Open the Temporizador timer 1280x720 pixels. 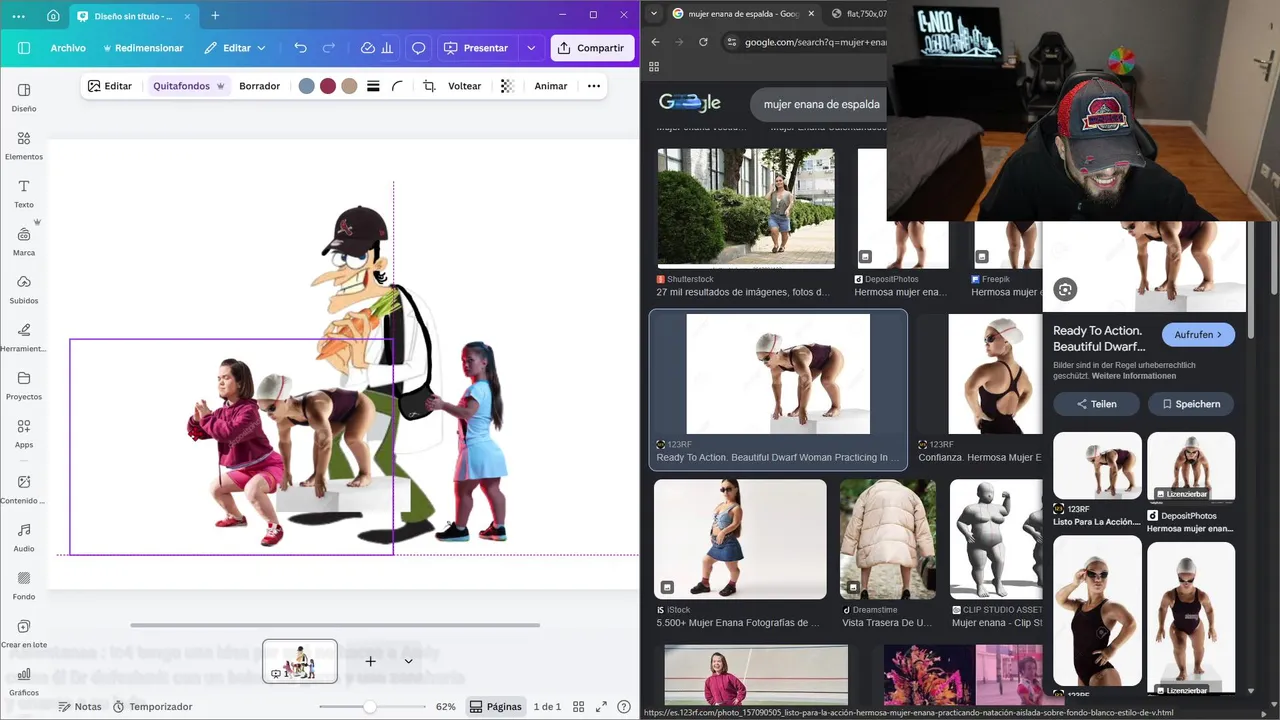point(152,707)
